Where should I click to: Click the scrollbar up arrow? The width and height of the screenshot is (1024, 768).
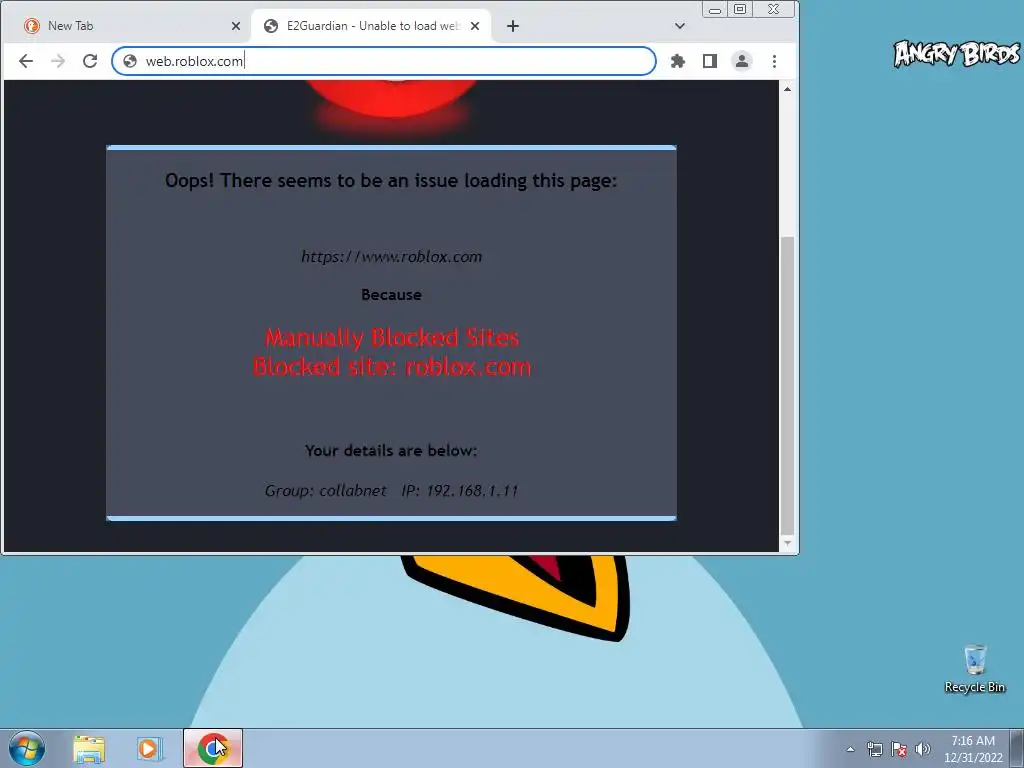[788, 89]
